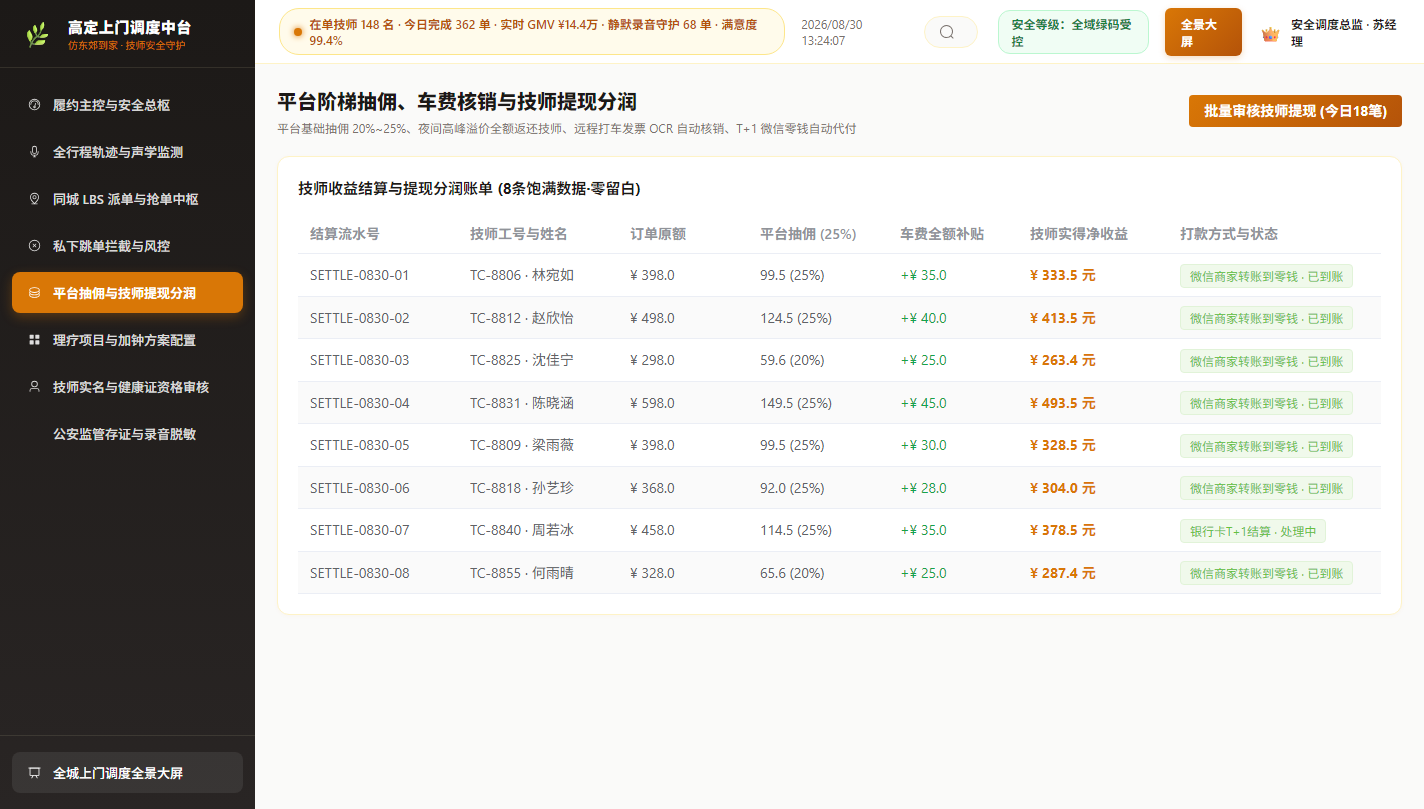Open the 安全调度总监 · 苏经理 profile
The image size is (1424, 809).
click(1330, 33)
